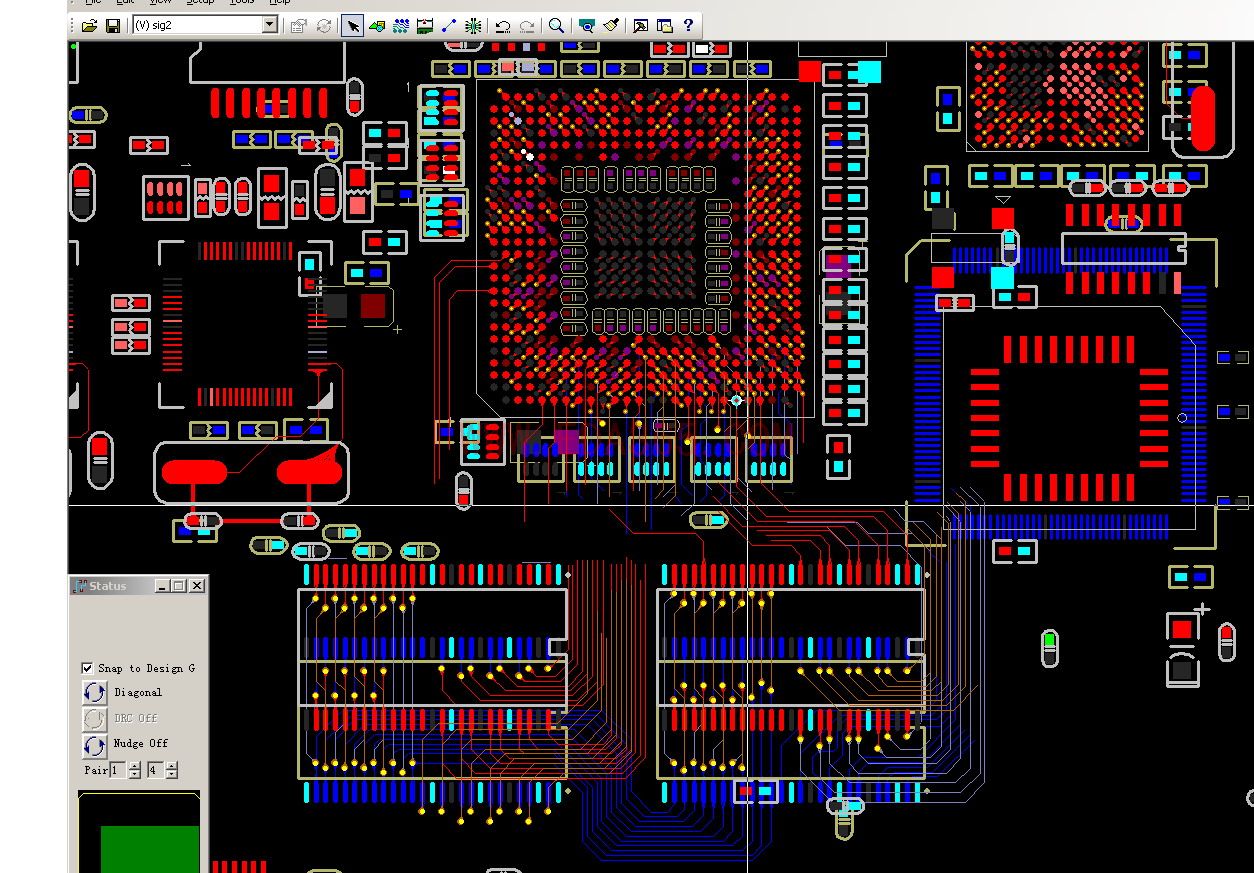Click the green-padded component on the board

(1049, 647)
